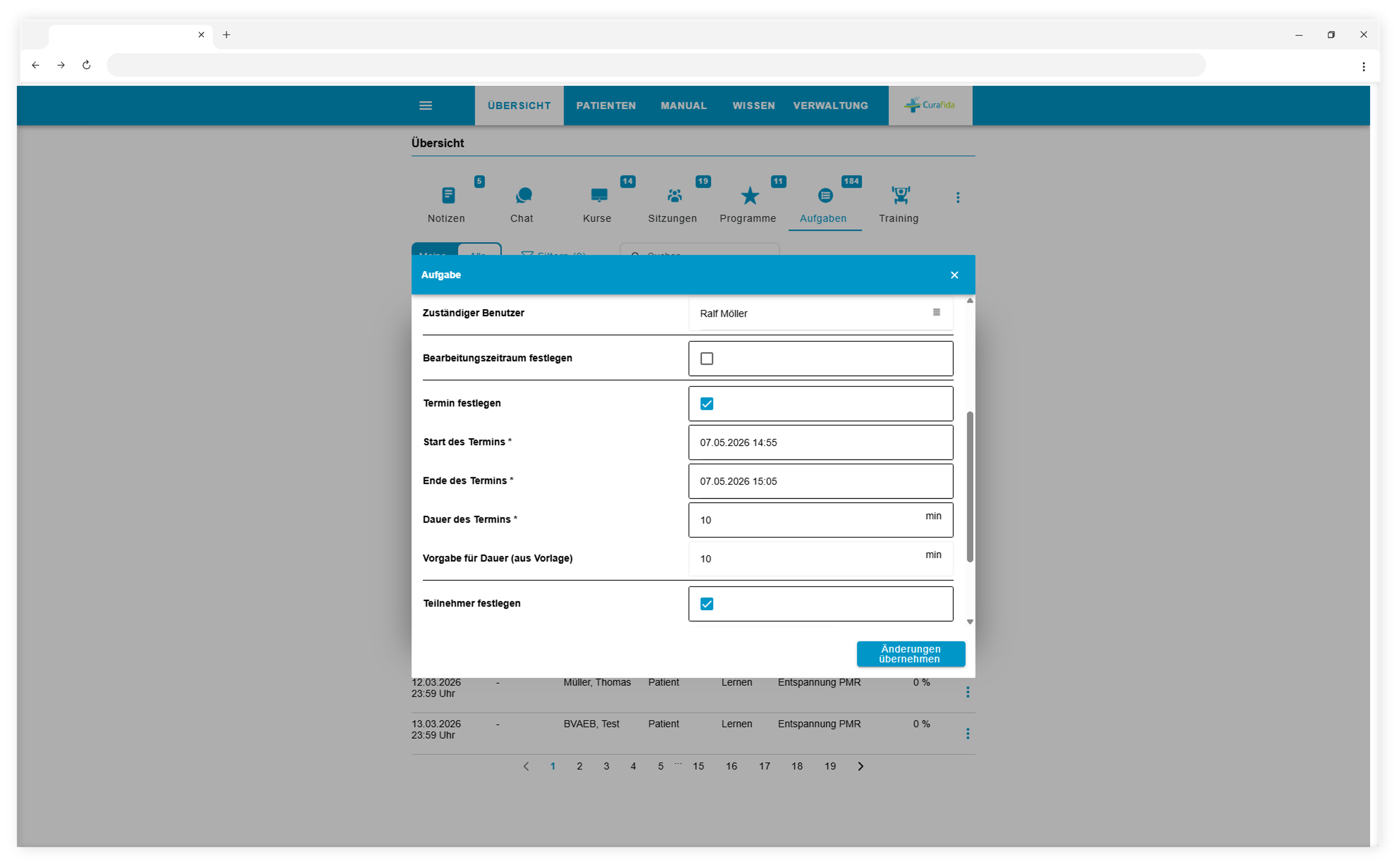Click the Vorgabe für Dauer field
1400x867 pixels.
pyautogui.click(x=820, y=559)
